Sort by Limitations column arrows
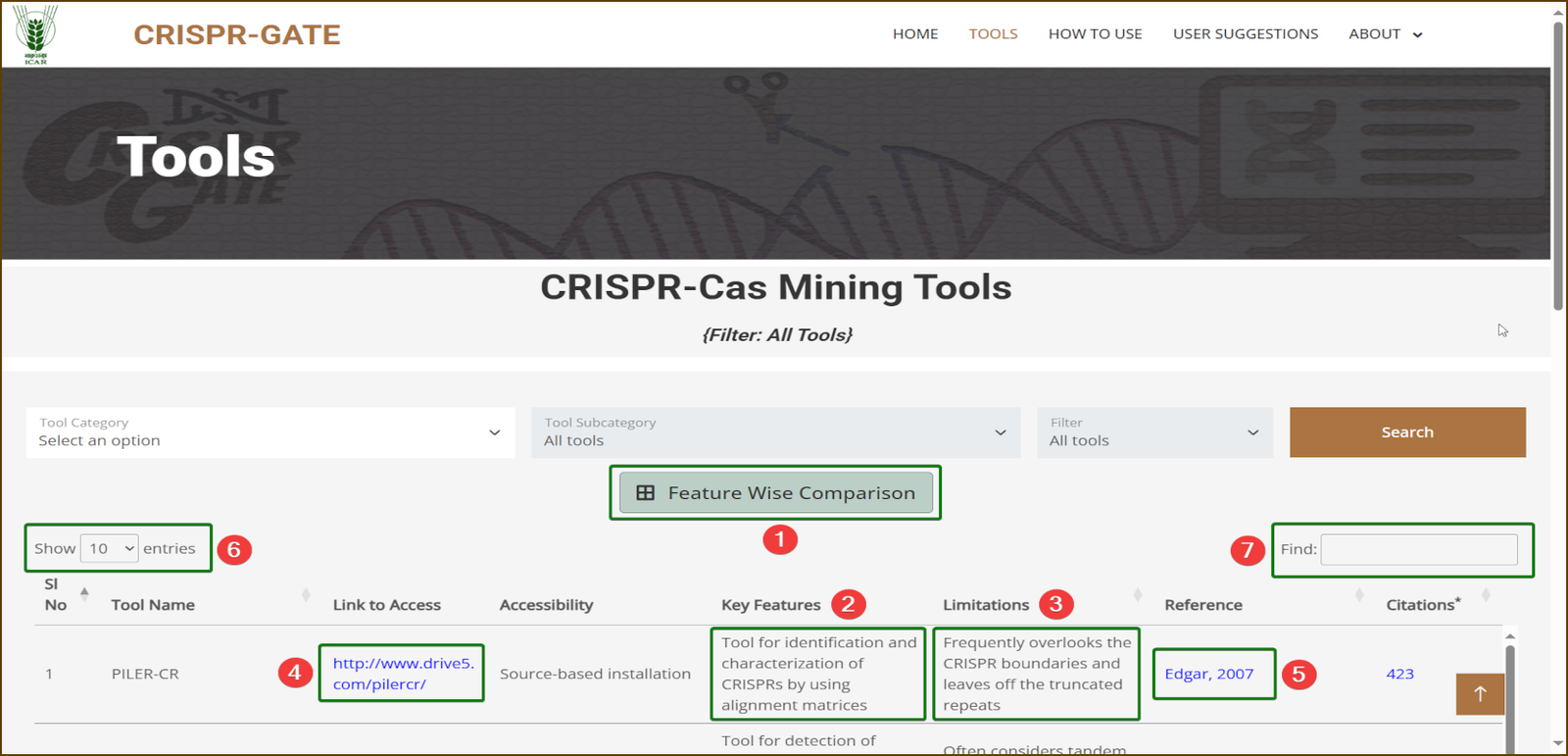This screenshot has height=756, width=1568. 1138,595
